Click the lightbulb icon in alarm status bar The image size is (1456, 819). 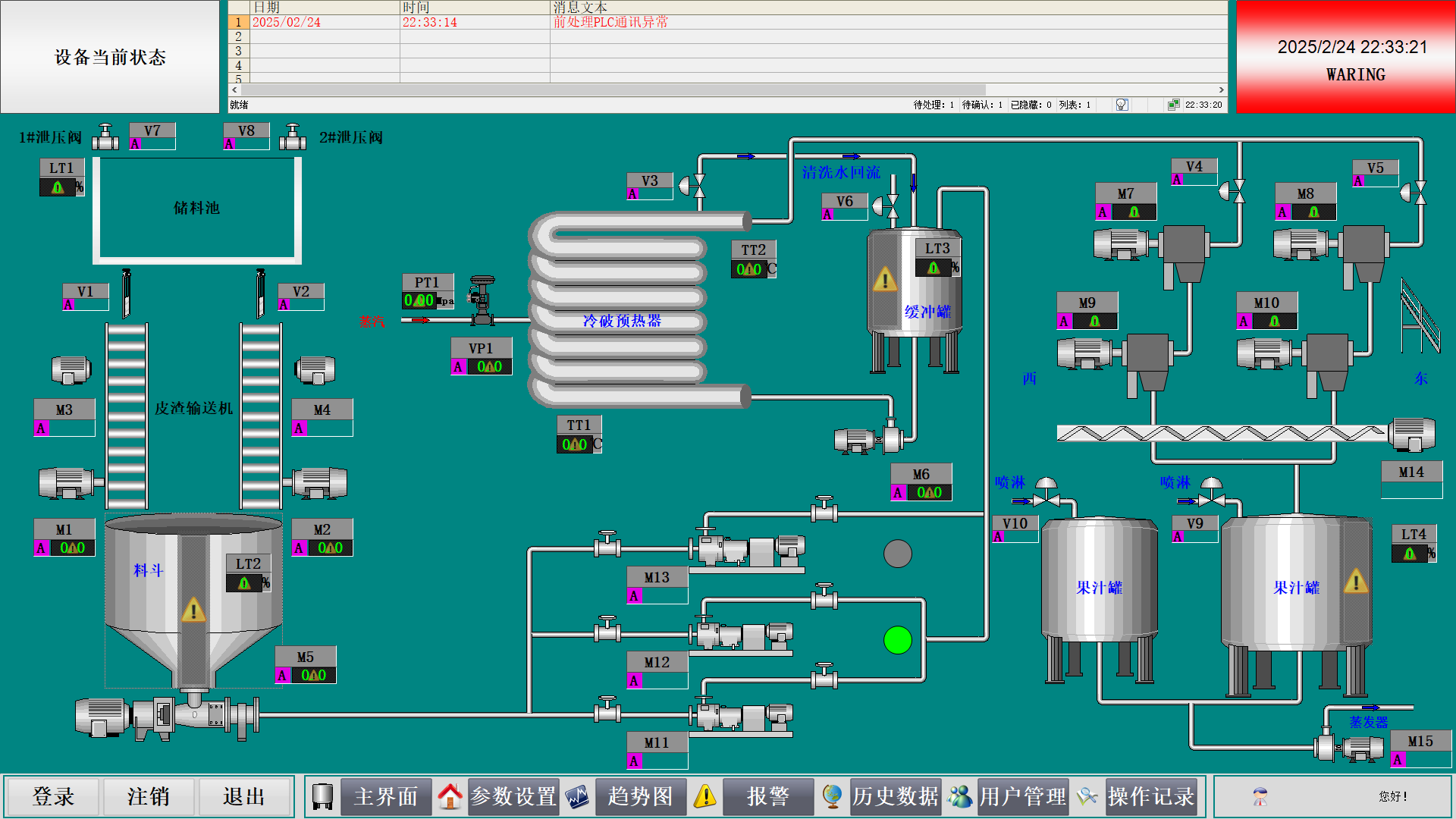[1122, 105]
